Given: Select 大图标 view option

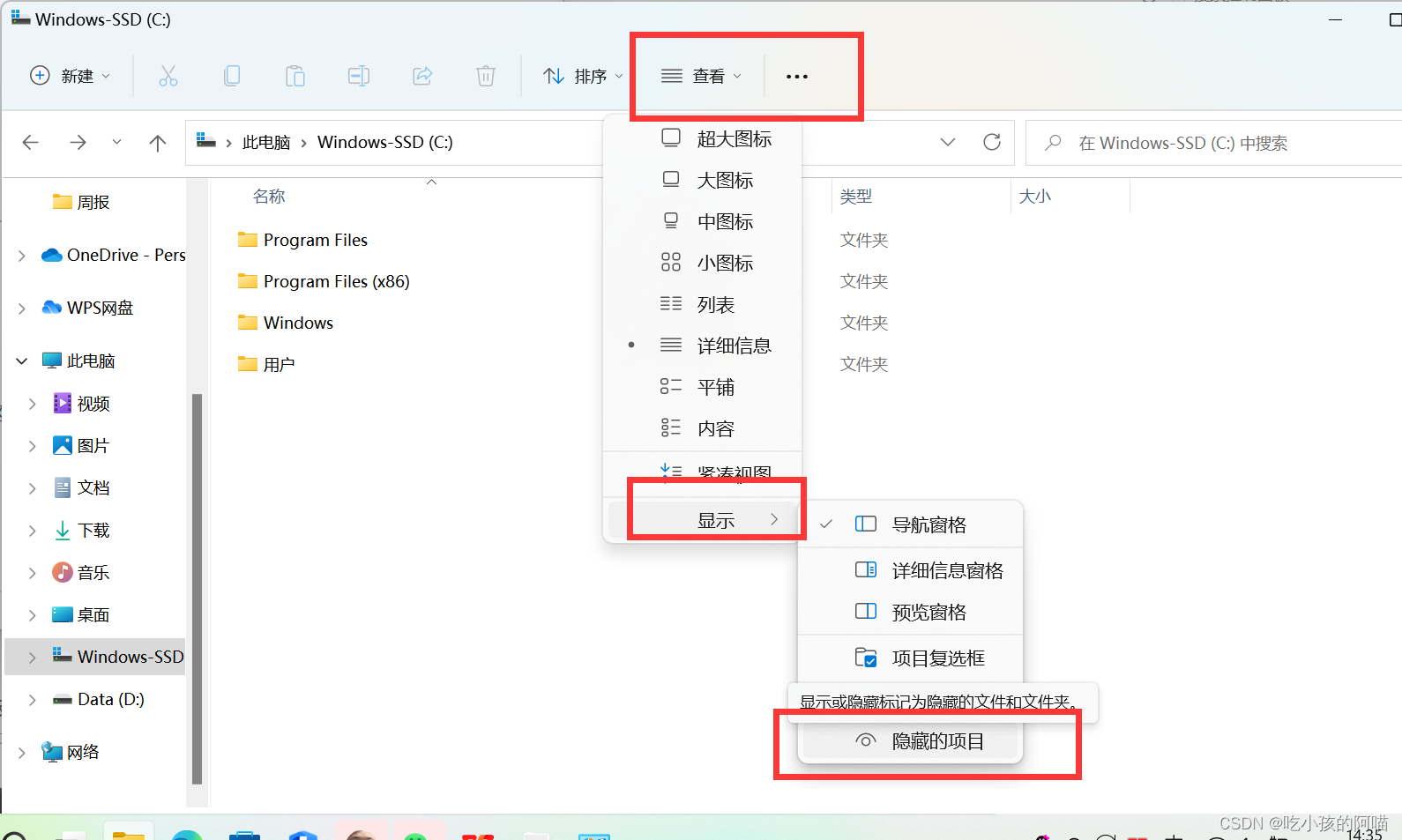Looking at the screenshot, I should (703, 181).
